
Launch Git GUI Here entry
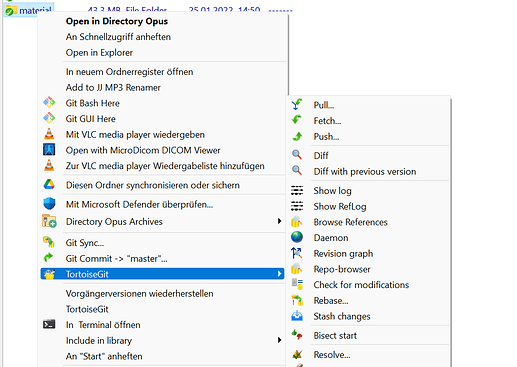(91, 119)
